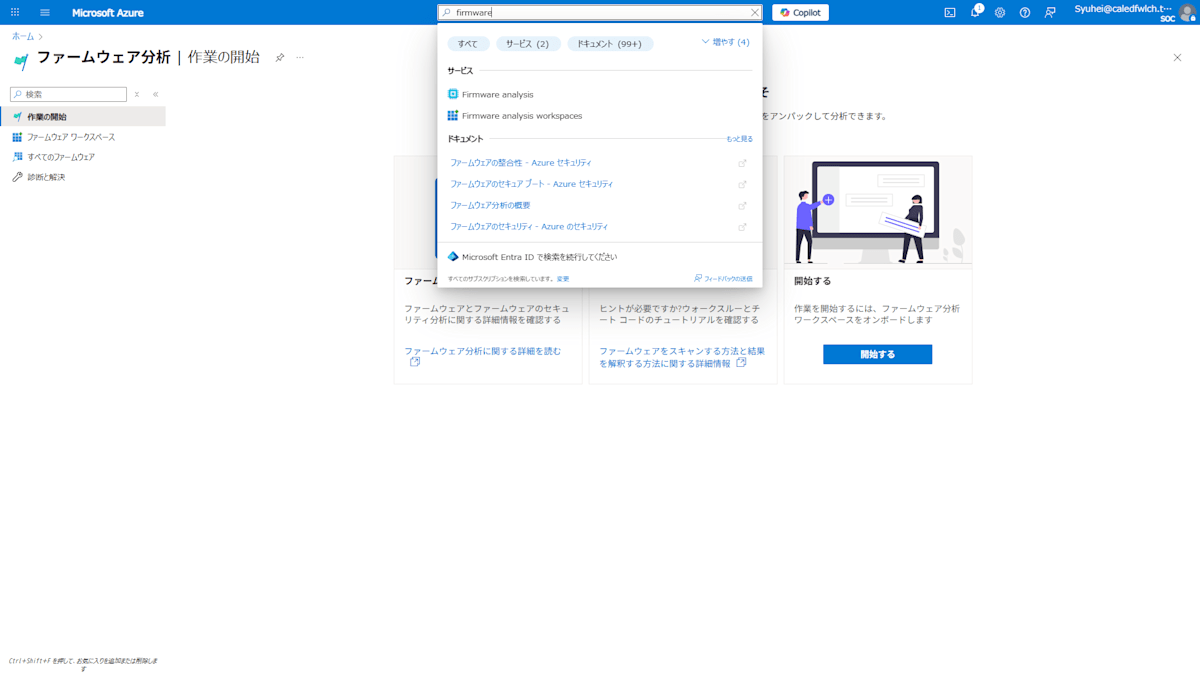
Task: Select the ドキュメント (99+) filter chip
Action: point(610,44)
